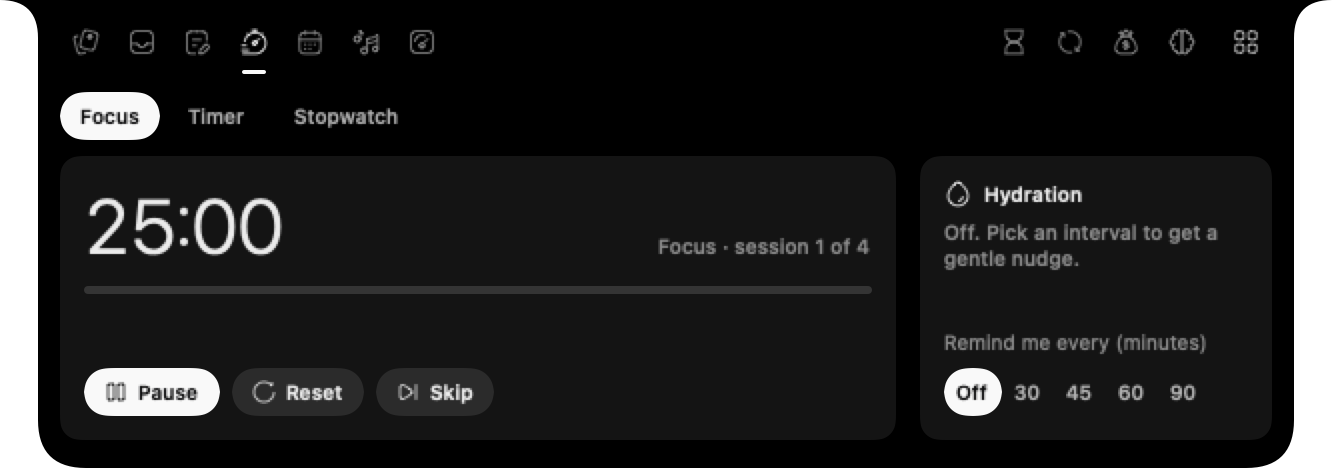
Task: Set hydration reminder to 30 minutes
Action: [x=1027, y=393]
